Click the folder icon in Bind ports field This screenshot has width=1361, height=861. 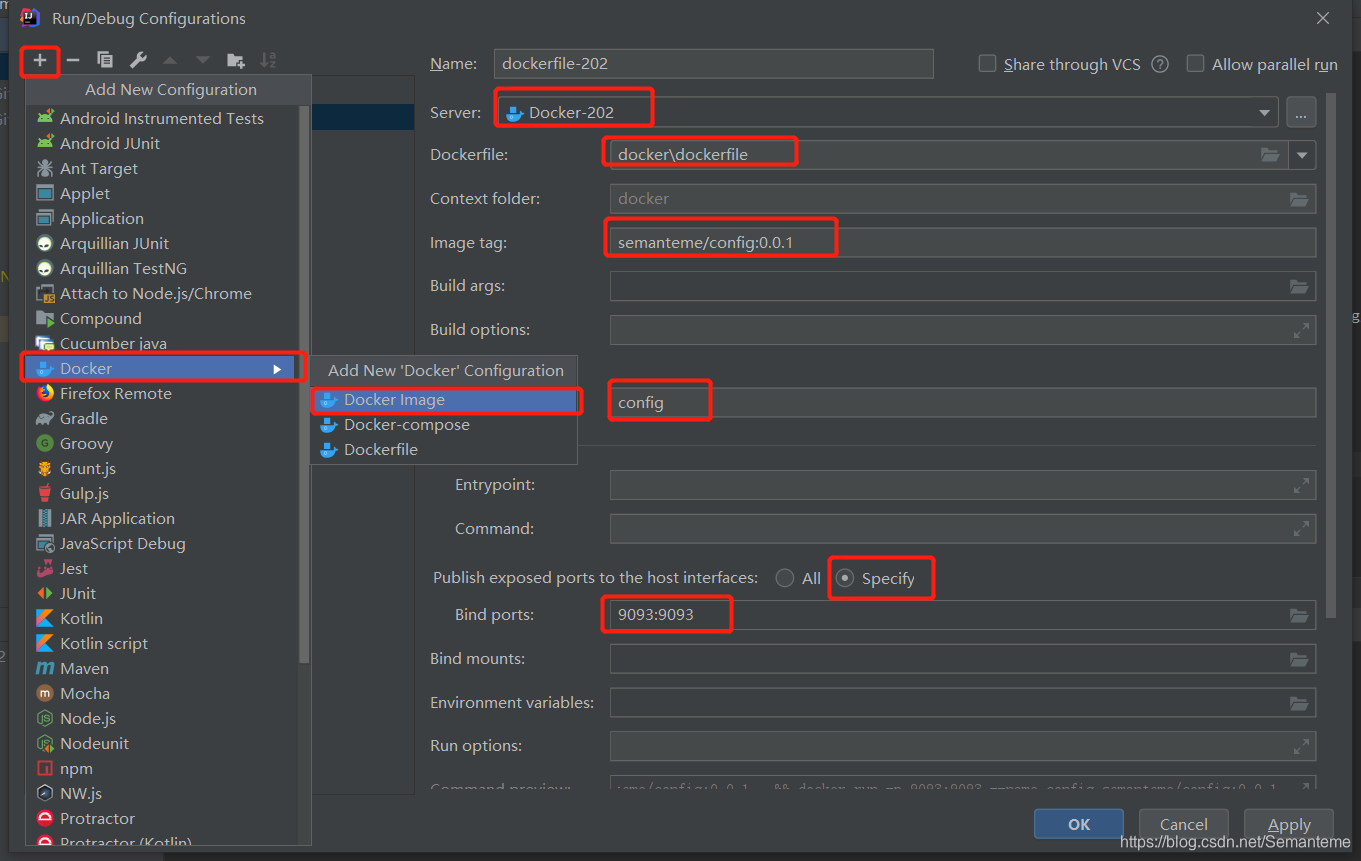[x=1299, y=615]
